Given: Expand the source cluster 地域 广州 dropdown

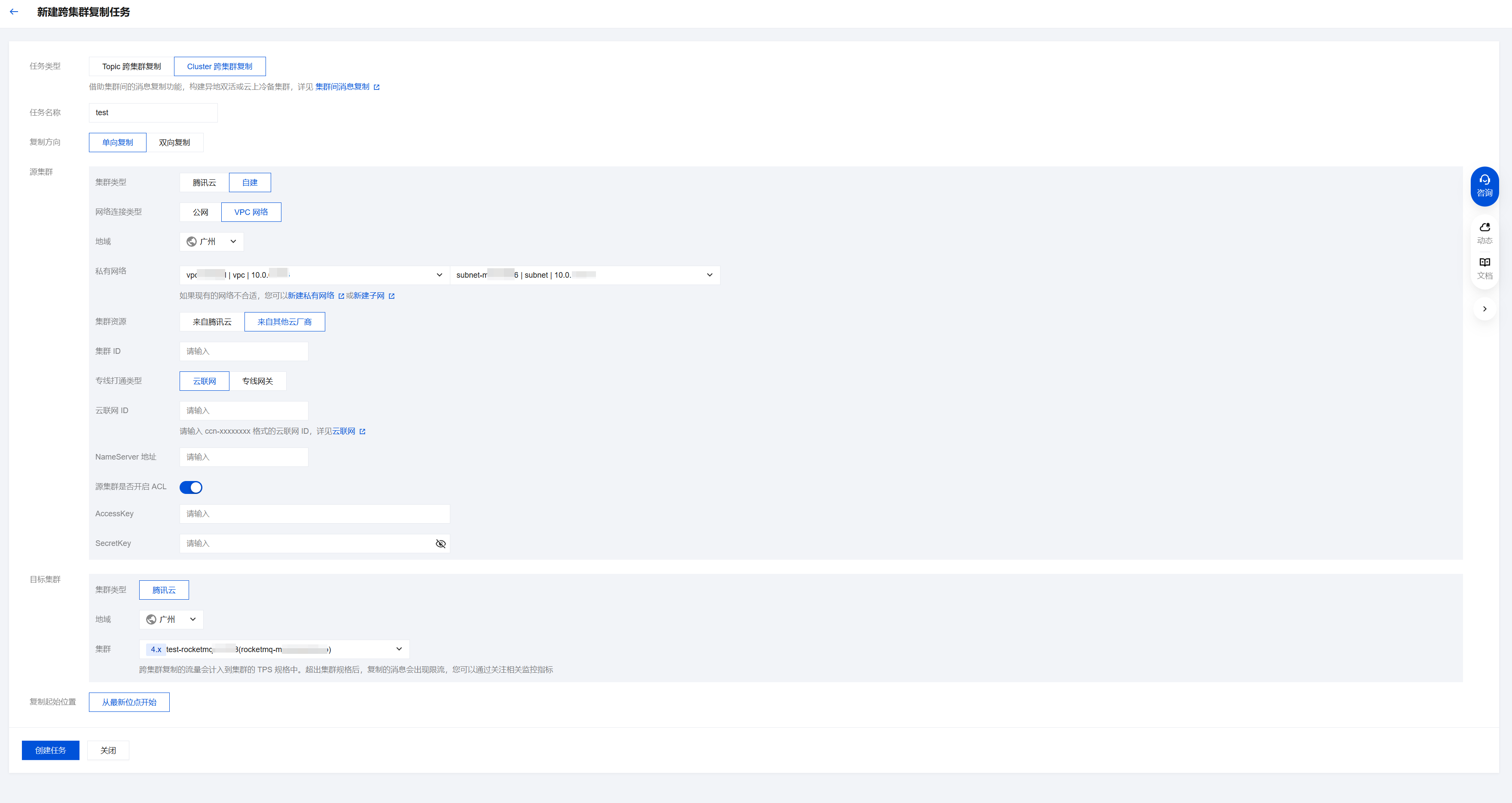Looking at the screenshot, I should (x=211, y=242).
